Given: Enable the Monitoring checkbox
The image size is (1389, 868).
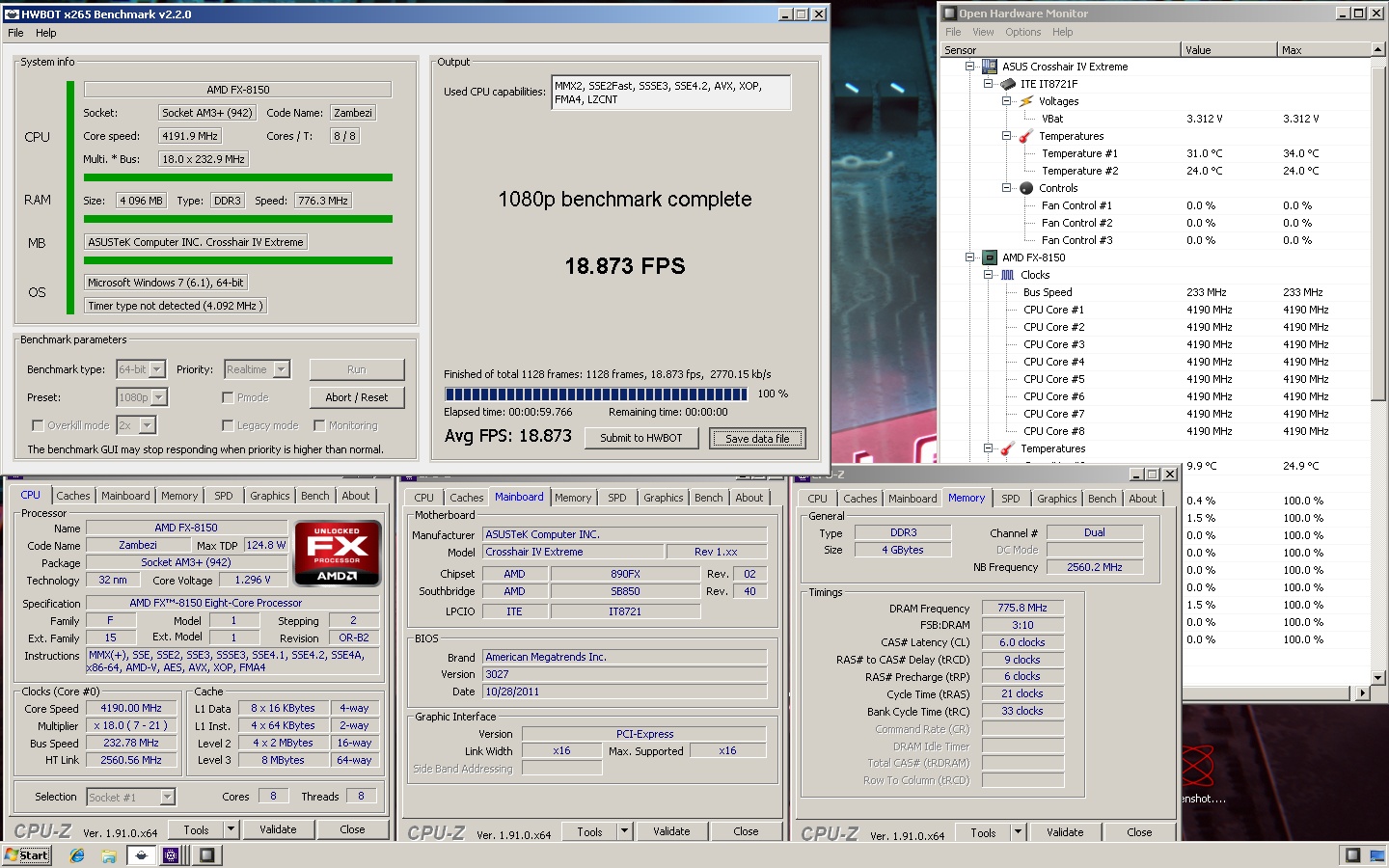Looking at the screenshot, I should 319,425.
